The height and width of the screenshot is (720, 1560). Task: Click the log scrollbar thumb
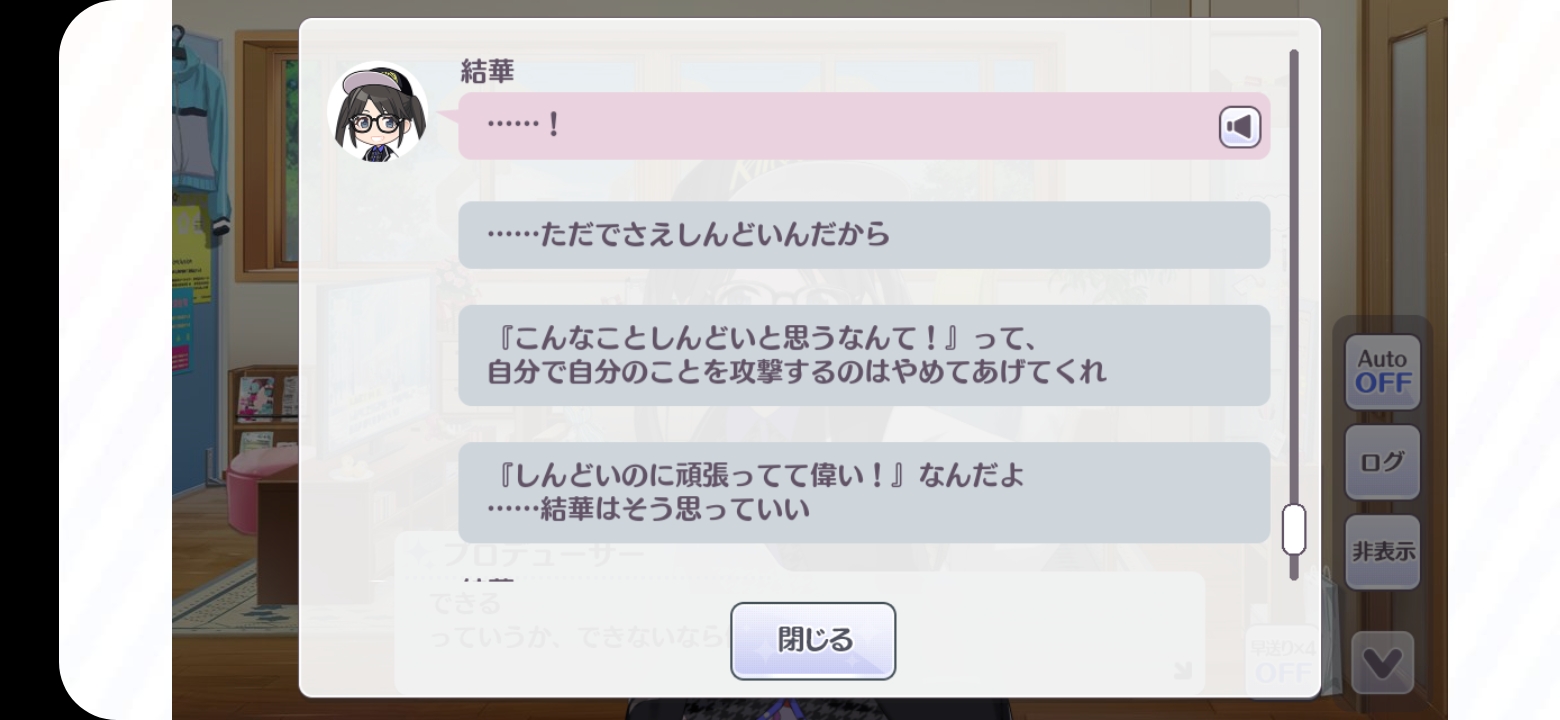click(x=1294, y=530)
